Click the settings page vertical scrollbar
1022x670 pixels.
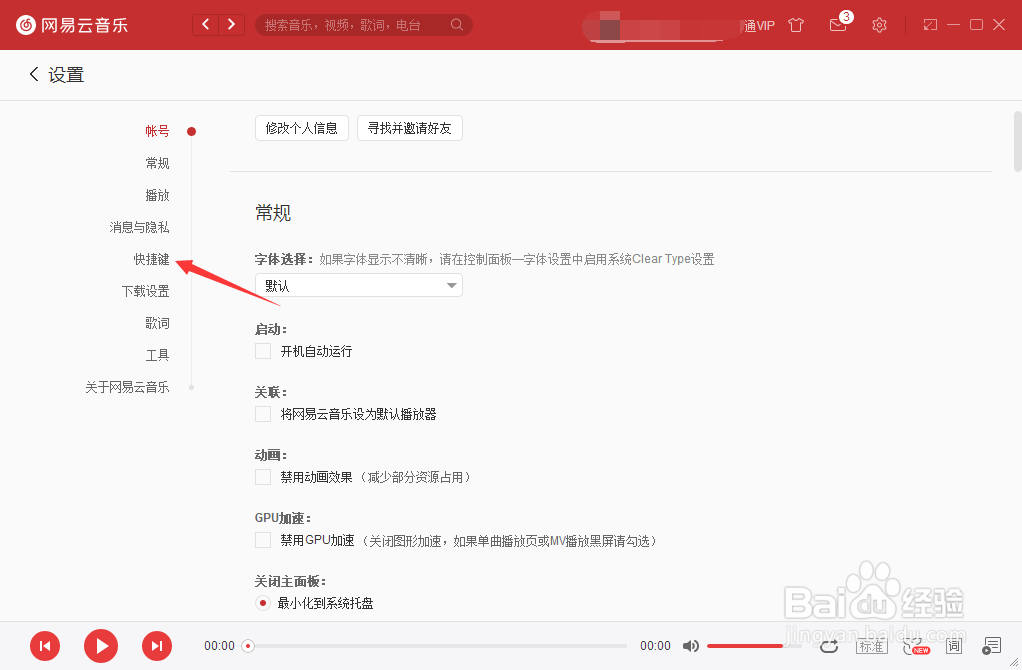click(x=1017, y=141)
